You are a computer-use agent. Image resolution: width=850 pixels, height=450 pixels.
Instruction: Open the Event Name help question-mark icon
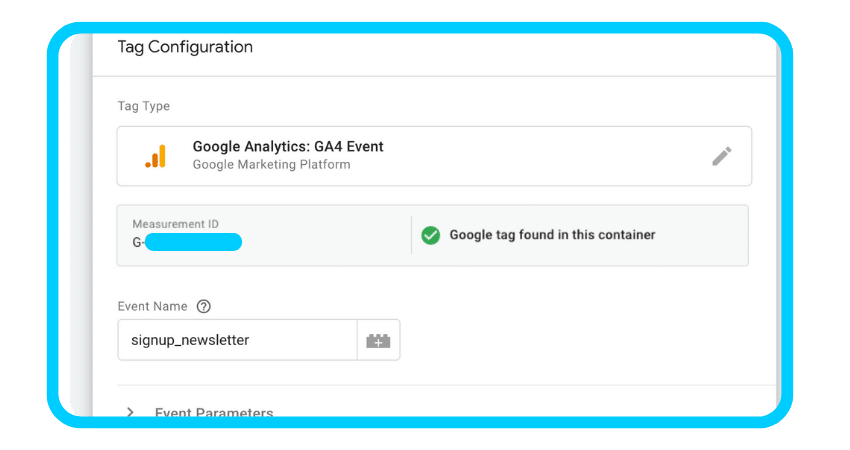pyautogui.click(x=204, y=307)
